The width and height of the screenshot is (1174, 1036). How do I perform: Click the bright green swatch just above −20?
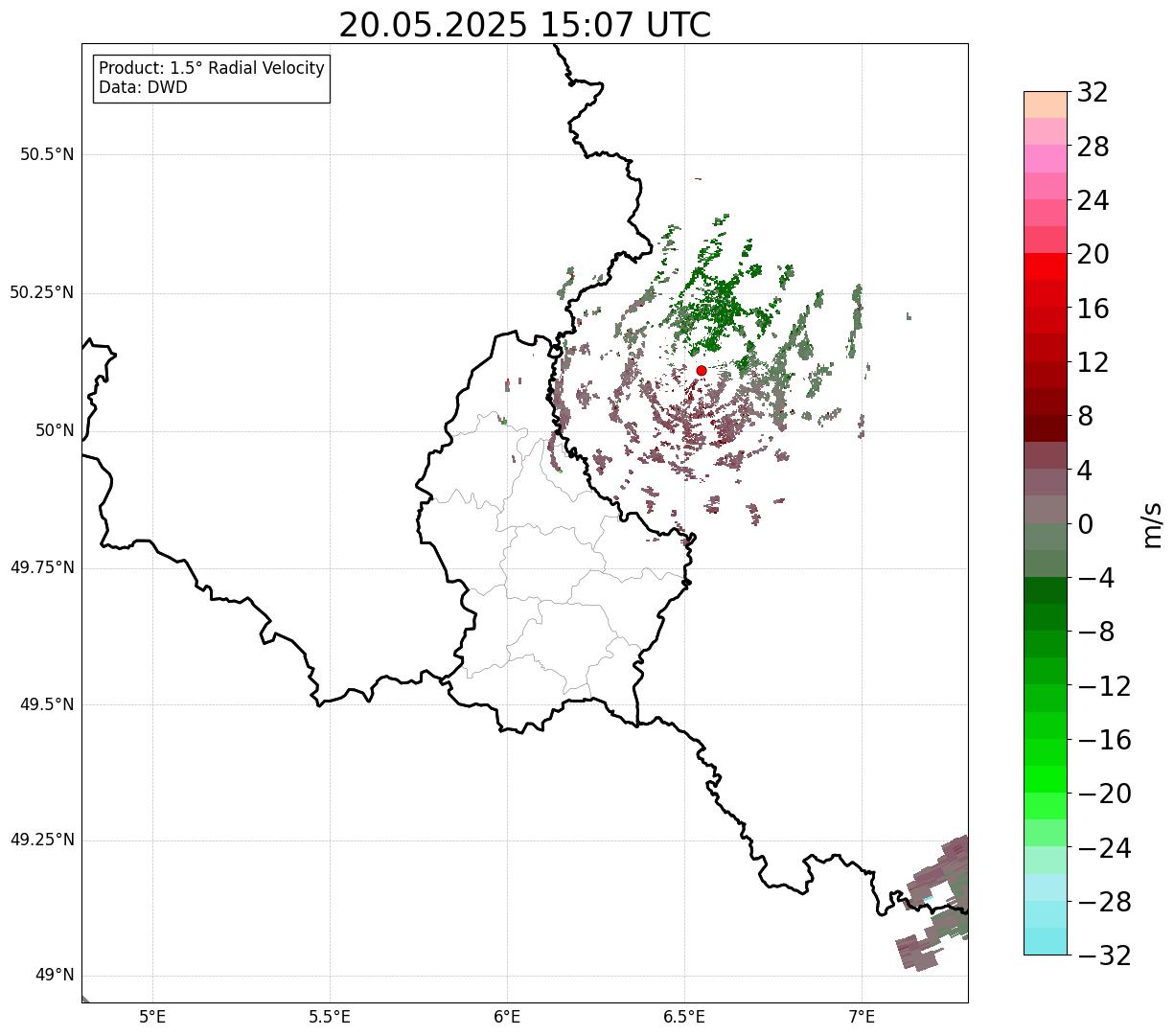click(1046, 779)
